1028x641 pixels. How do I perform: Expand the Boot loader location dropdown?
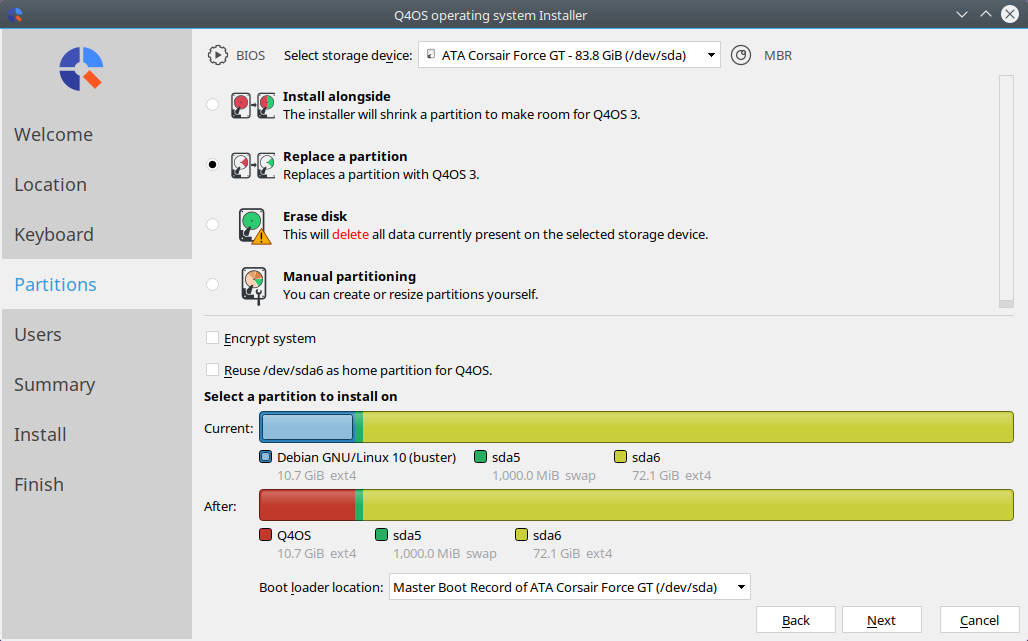[x=570, y=587]
